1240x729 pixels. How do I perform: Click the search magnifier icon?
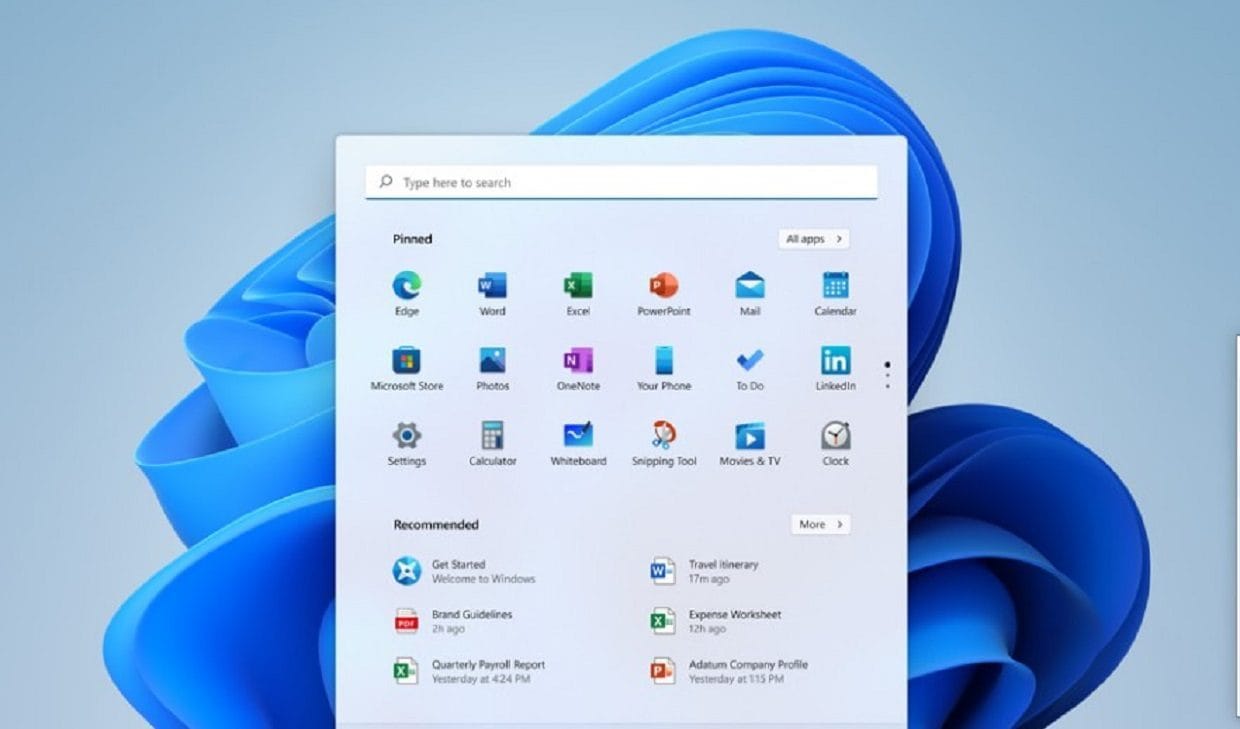386,182
